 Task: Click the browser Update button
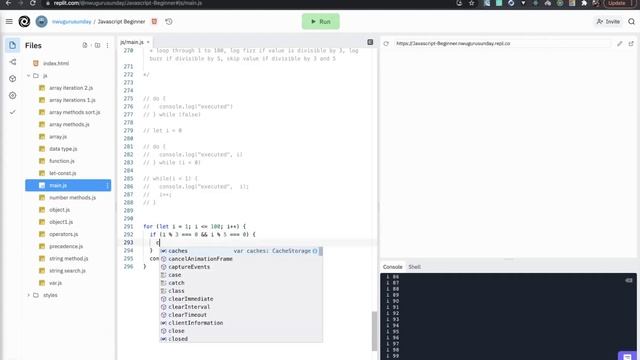[618, 3]
